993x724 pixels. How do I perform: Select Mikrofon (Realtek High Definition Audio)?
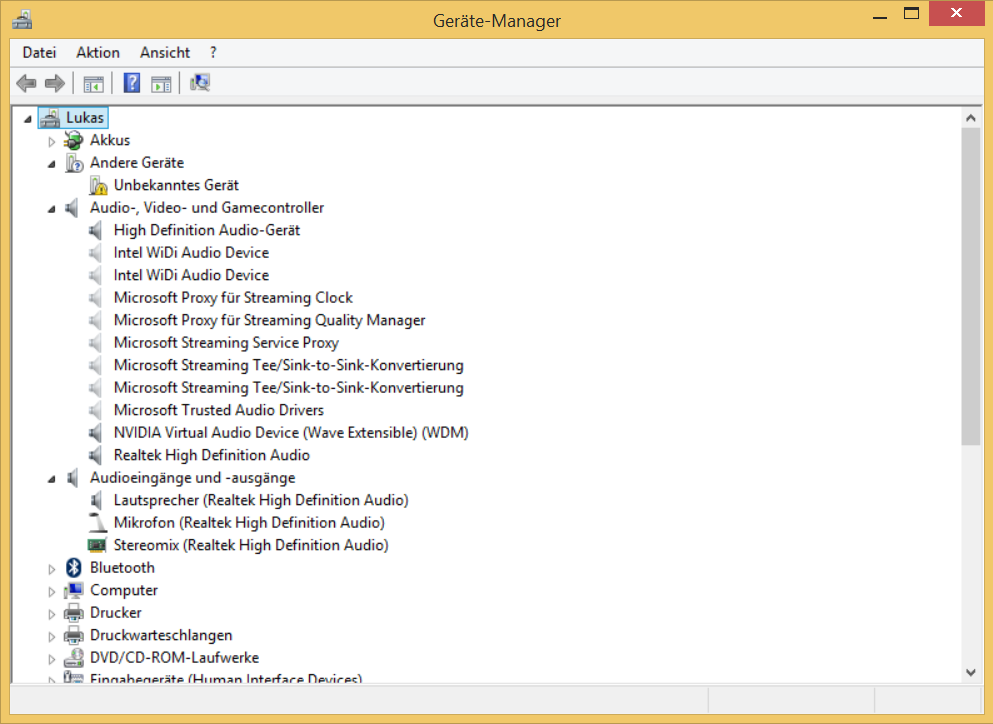click(x=249, y=523)
